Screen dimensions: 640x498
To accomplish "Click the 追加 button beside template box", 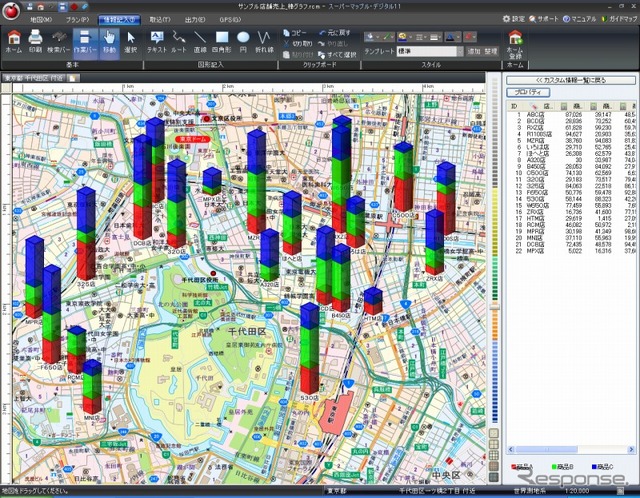I will tap(473, 51).
